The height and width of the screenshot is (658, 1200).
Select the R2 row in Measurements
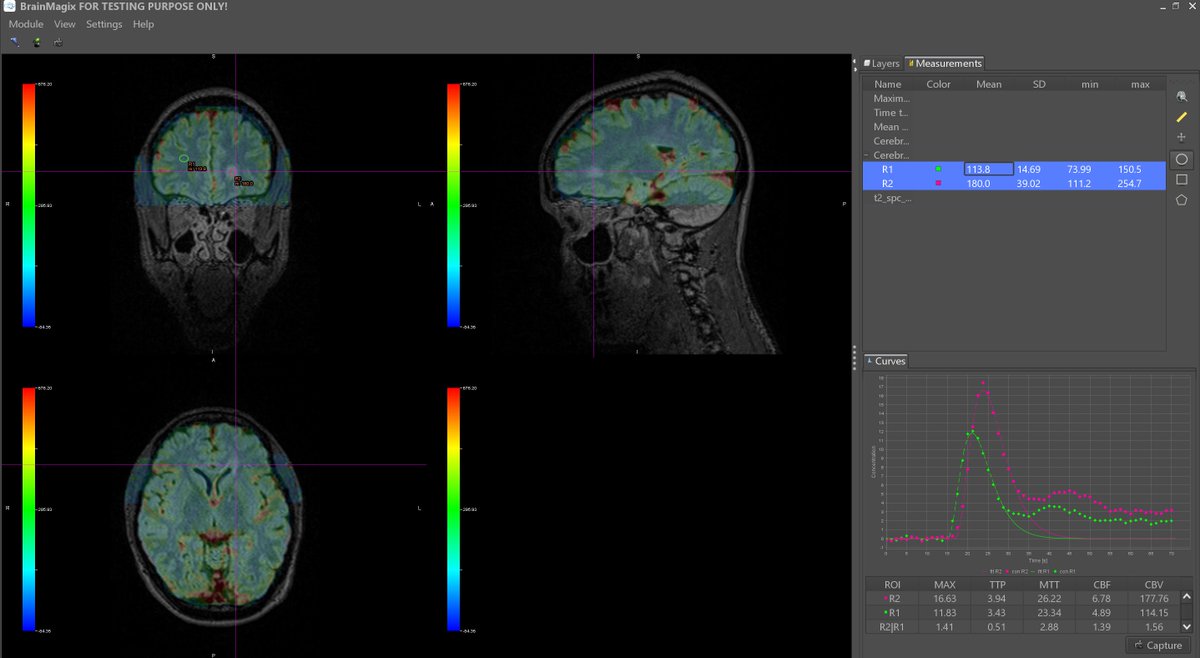1014,184
